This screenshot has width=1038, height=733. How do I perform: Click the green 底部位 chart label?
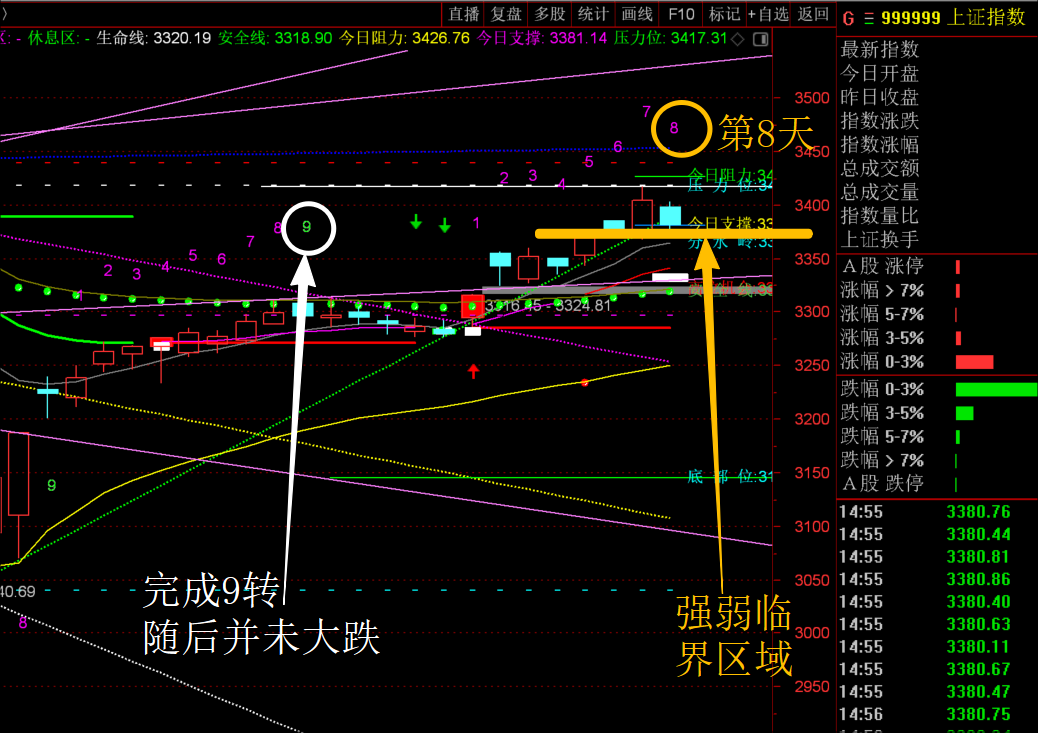coord(730,477)
